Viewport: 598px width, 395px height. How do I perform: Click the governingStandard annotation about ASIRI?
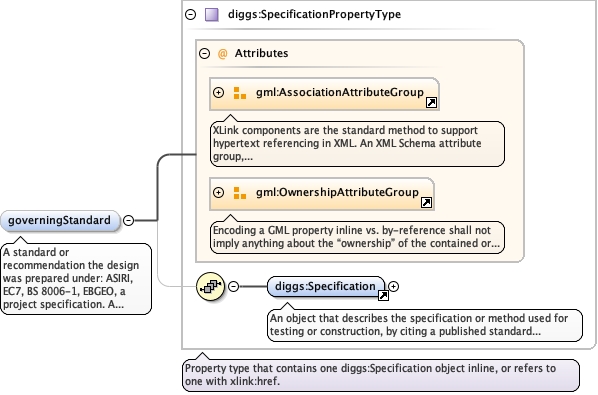[76, 279]
